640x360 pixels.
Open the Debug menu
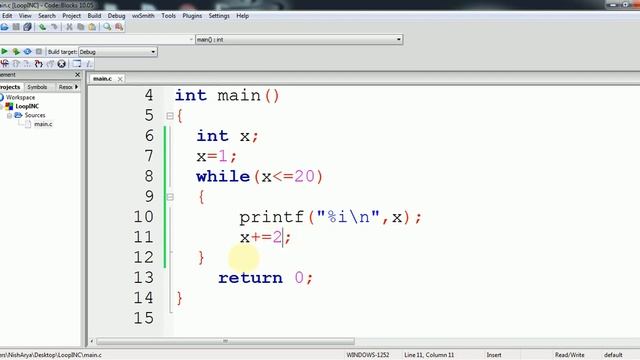pyautogui.click(x=116, y=16)
